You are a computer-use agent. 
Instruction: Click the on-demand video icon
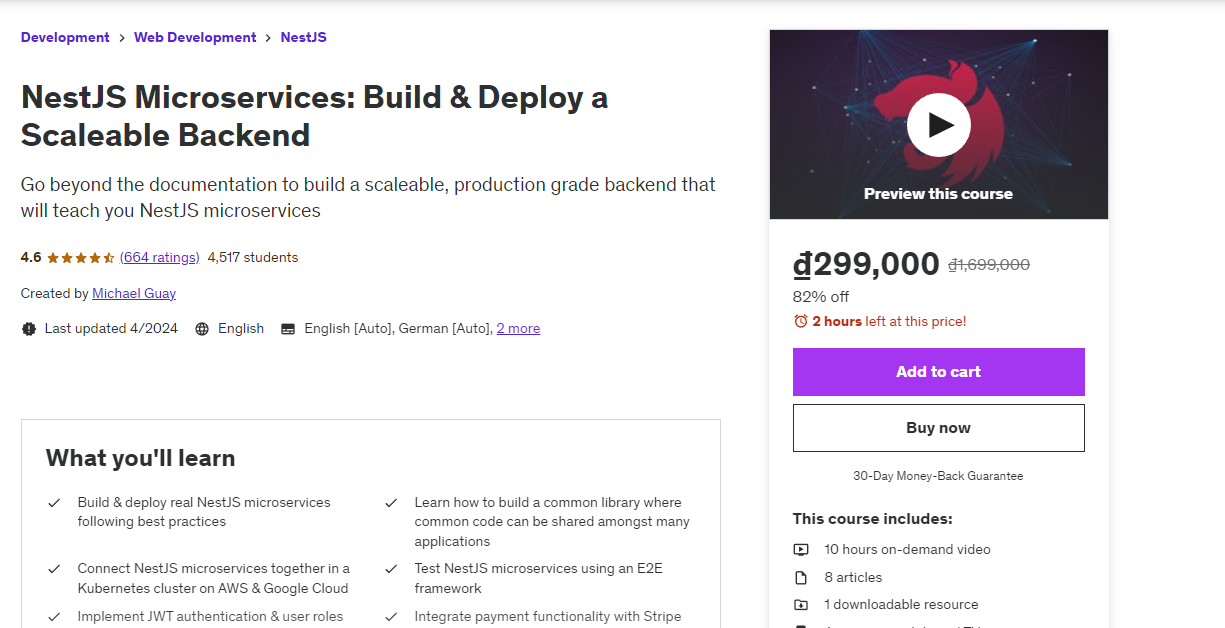(x=801, y=549)
